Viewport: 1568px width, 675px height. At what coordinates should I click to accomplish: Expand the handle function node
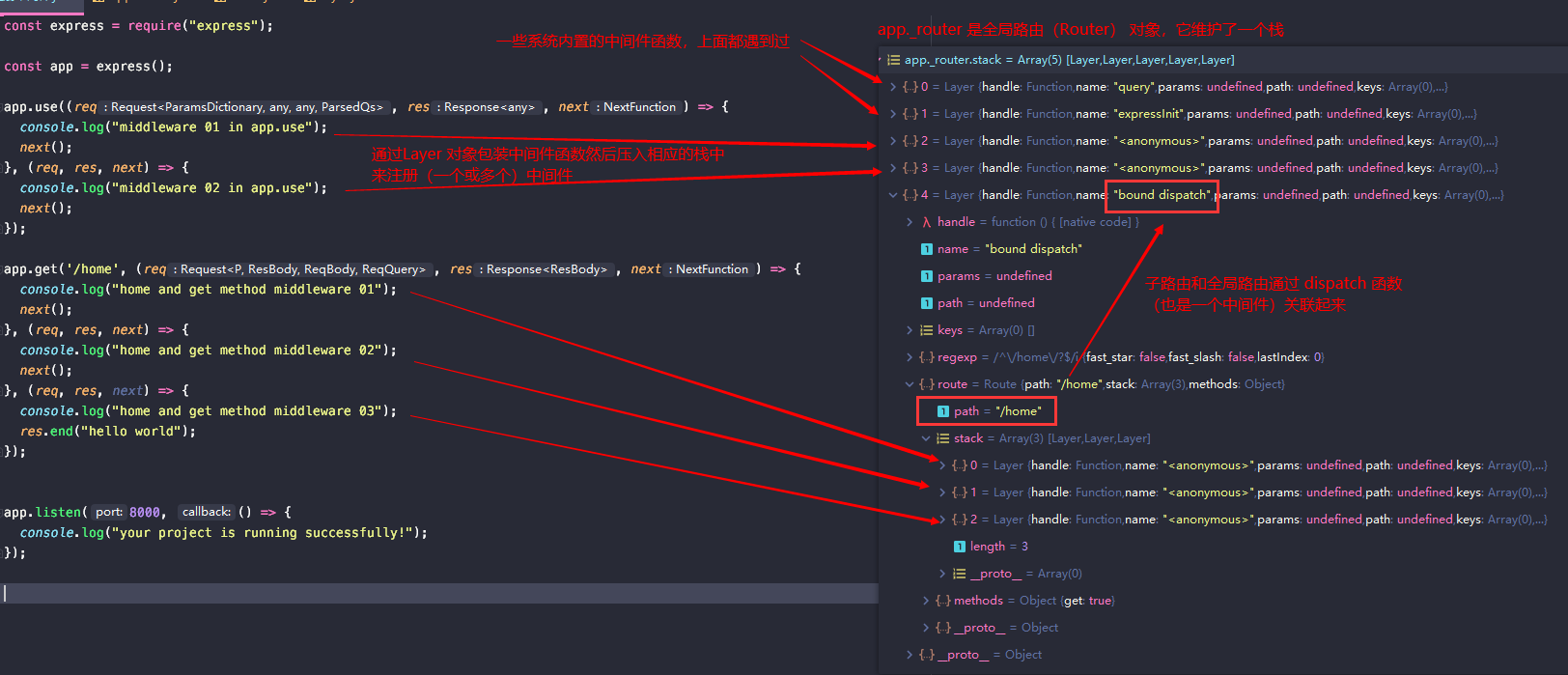point(910,222)
